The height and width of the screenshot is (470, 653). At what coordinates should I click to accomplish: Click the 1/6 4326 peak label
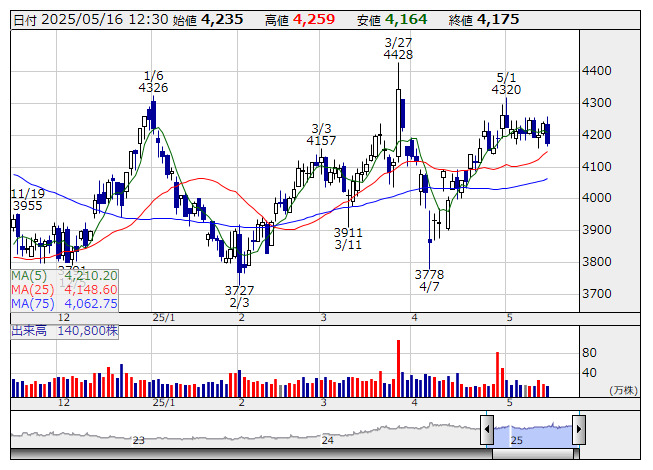coord(153,82)
